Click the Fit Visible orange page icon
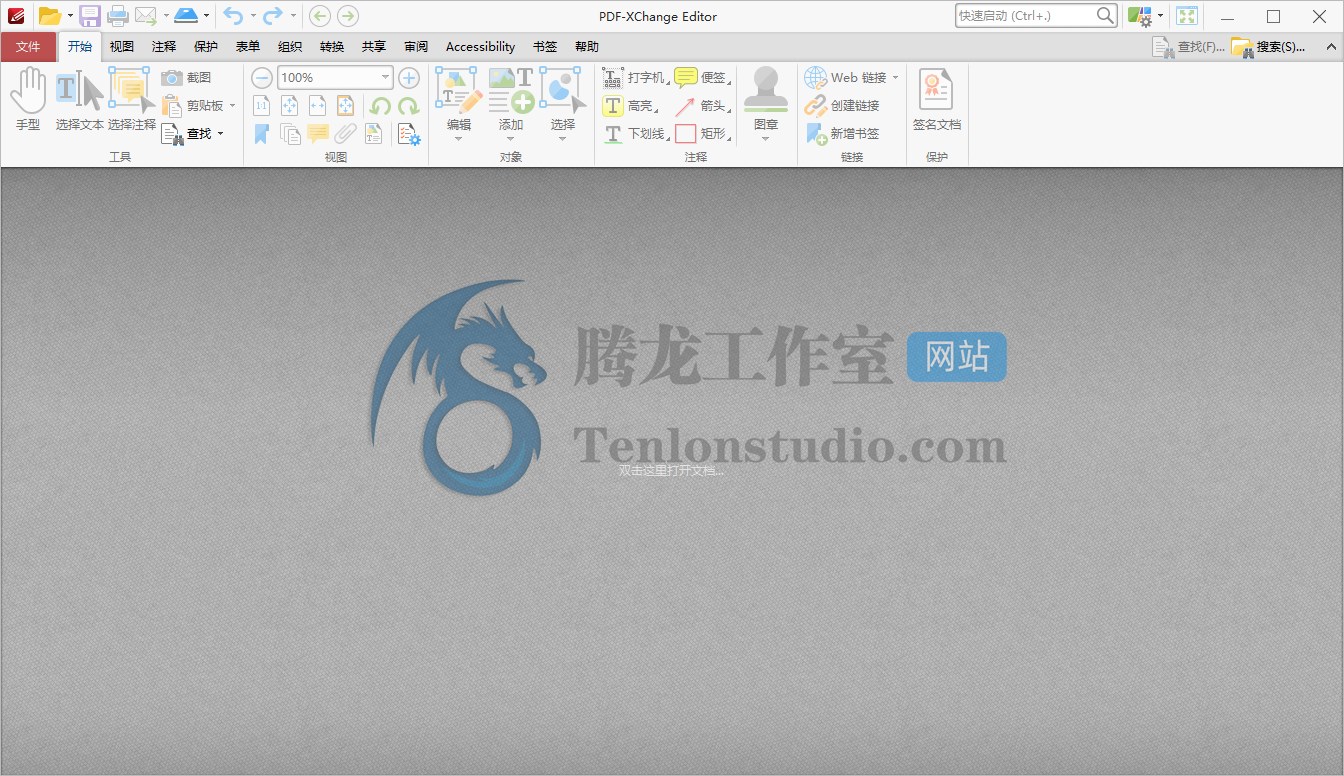1344x776 pixels. (345, 105)
